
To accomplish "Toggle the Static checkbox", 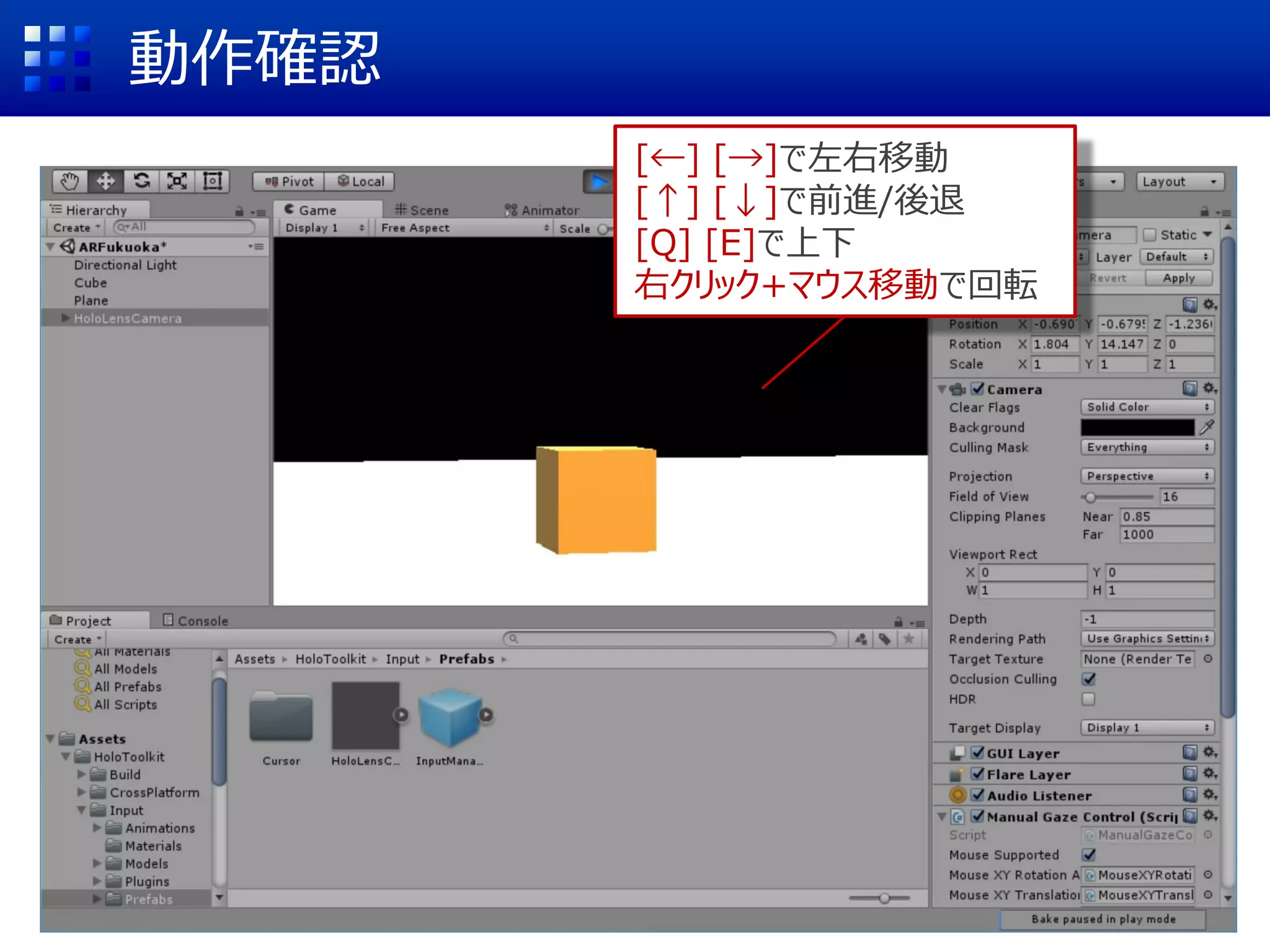I will 1150,235.
